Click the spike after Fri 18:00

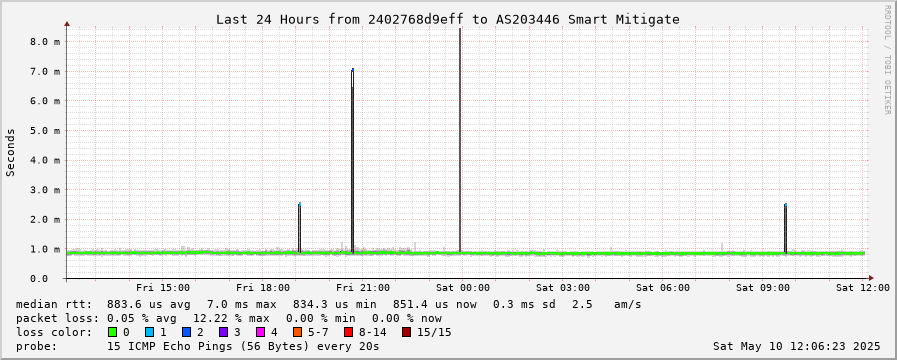(299, 228)
